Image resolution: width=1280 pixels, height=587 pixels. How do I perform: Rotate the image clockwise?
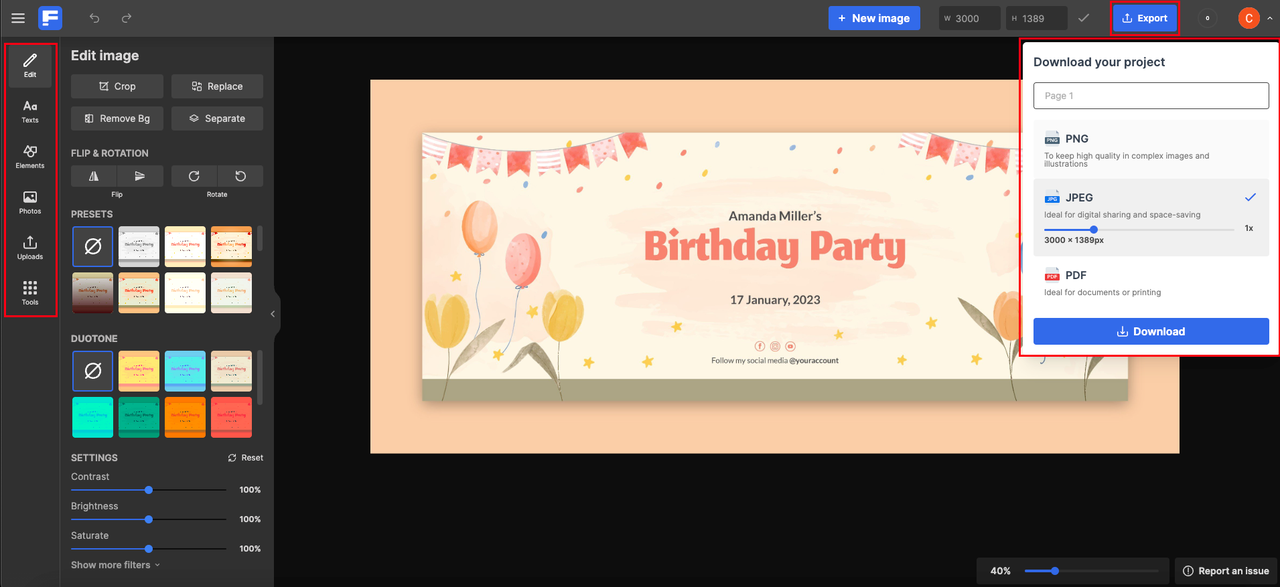click(x=194, y=176)
